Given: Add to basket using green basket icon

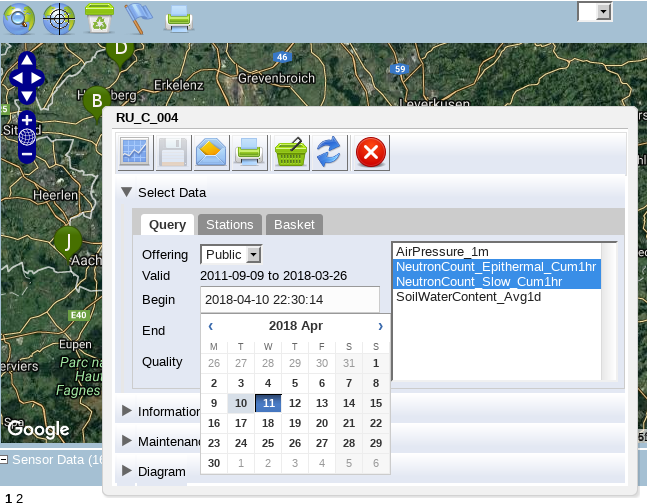Looking at the screenshot, I should pyautogui.click(x=291, y=153).
